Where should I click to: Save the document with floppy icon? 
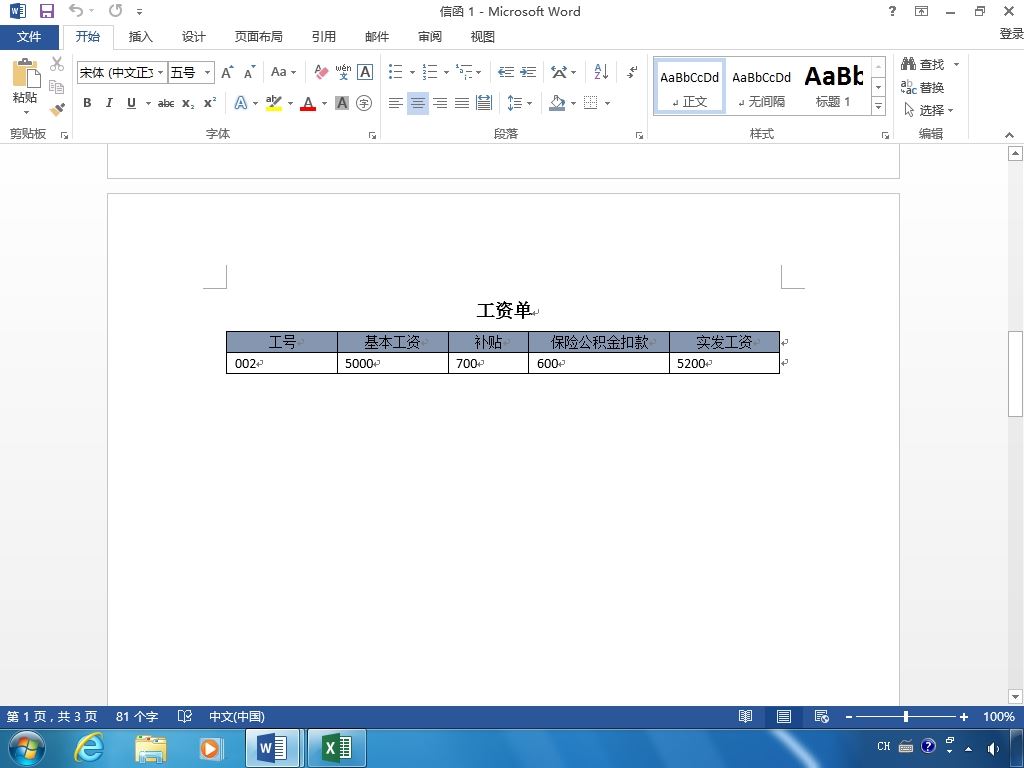[46, 11]
